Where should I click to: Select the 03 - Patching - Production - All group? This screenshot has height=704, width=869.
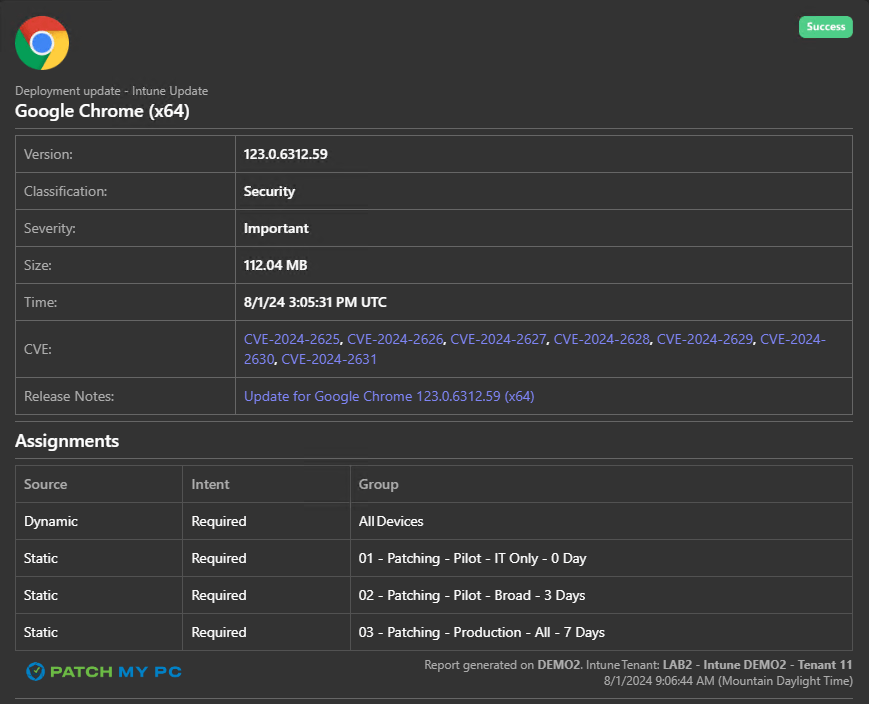coord(482,632)
